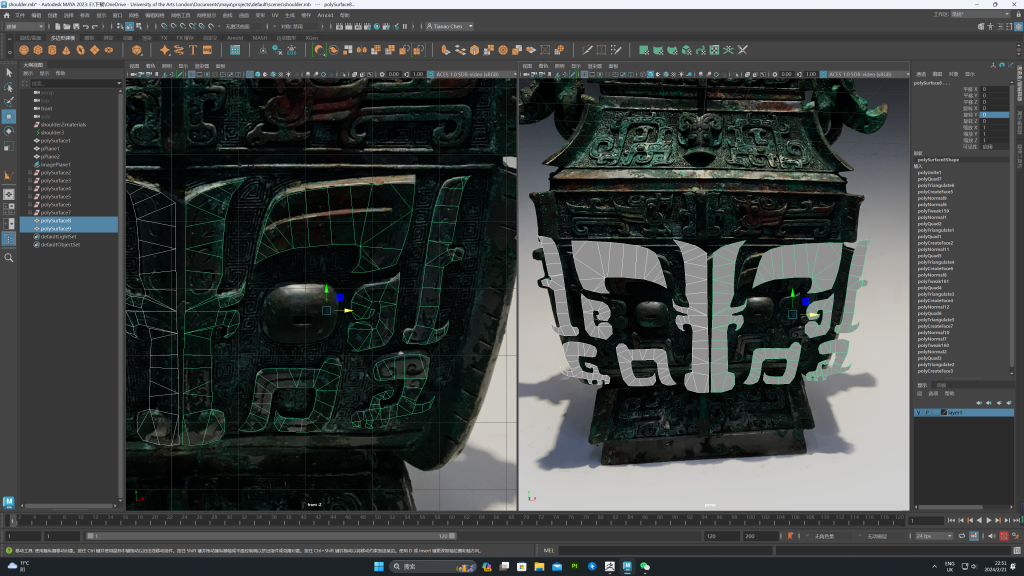This screenshot has height=576, width=1024.
Task: Toggle layer1 visibility V box
Action: click(x=918, y=412)
